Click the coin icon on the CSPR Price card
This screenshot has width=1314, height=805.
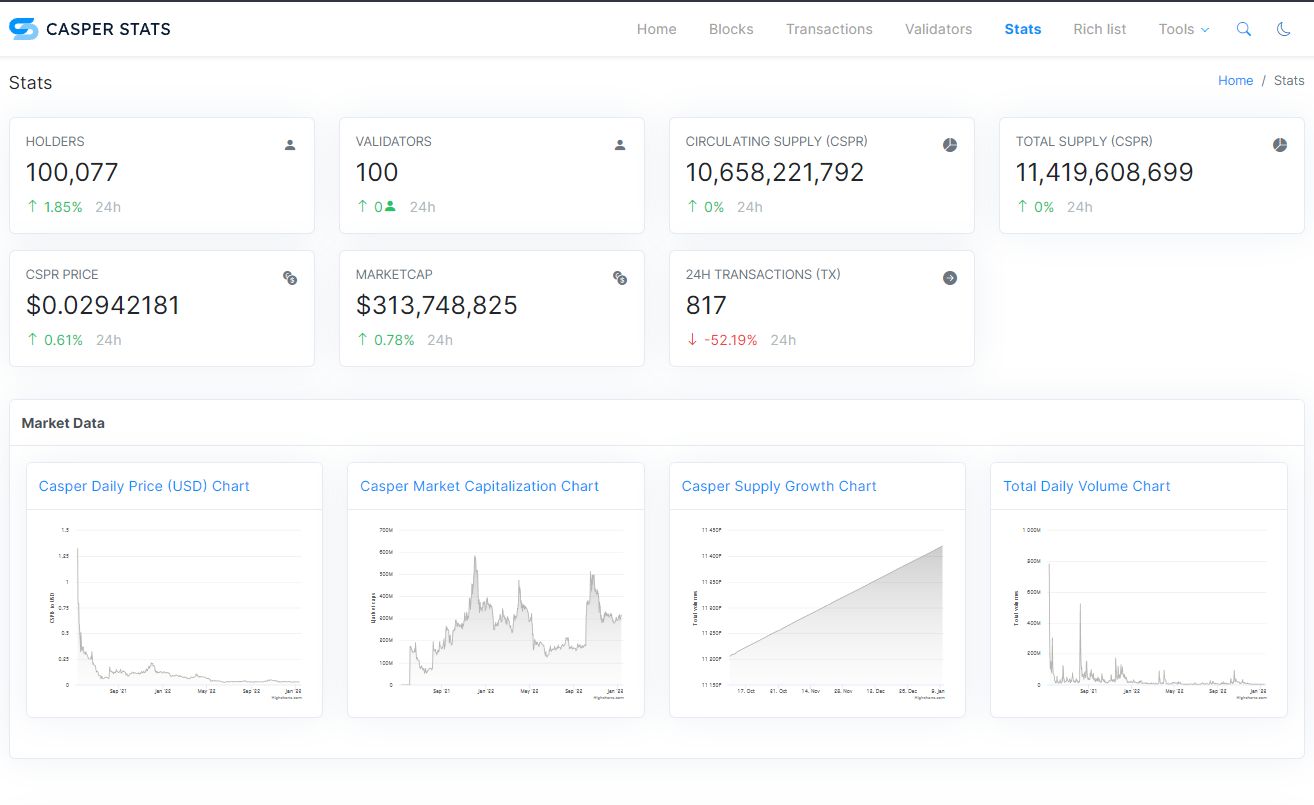[289, 277]
